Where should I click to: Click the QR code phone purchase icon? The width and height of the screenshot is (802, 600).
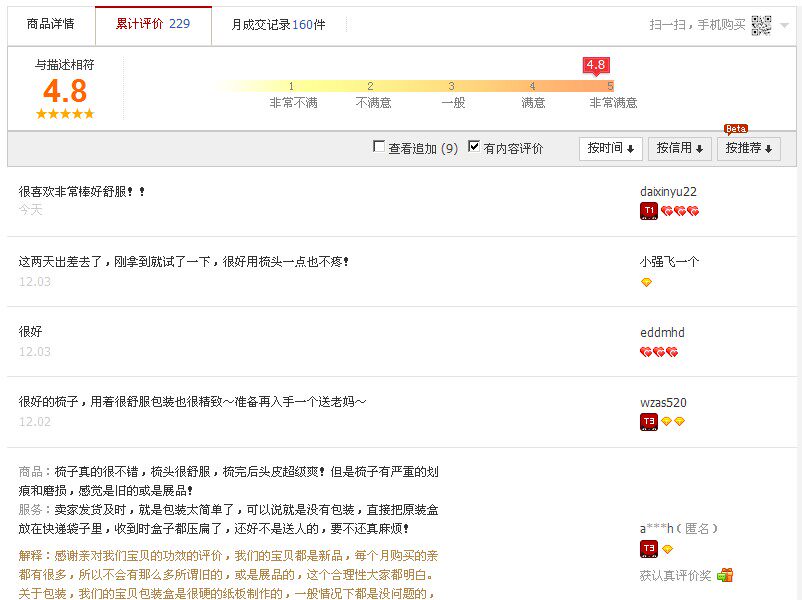pos(761,25)
